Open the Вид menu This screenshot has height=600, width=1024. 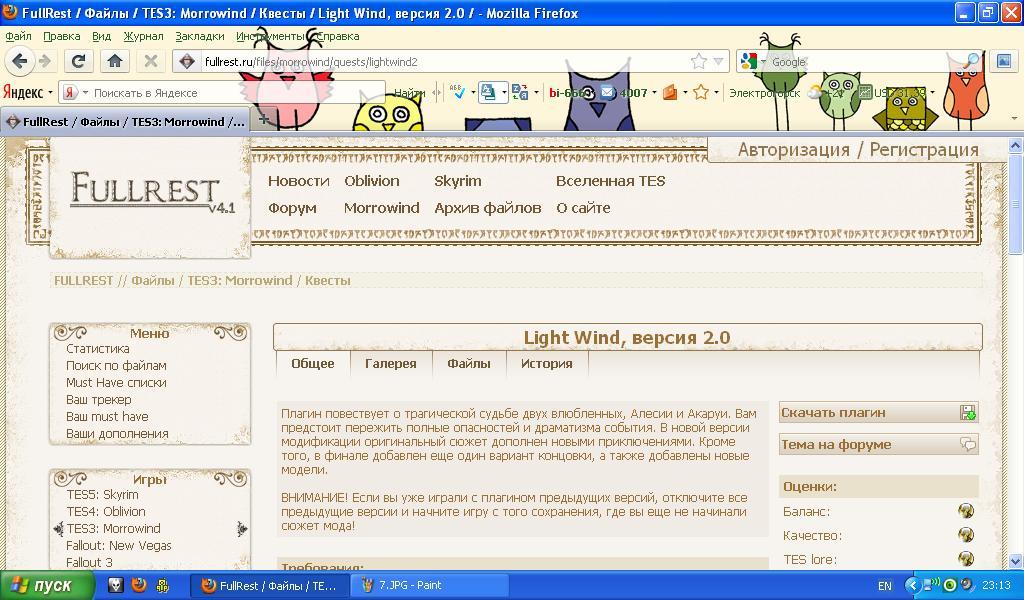[x=101, y=37]
